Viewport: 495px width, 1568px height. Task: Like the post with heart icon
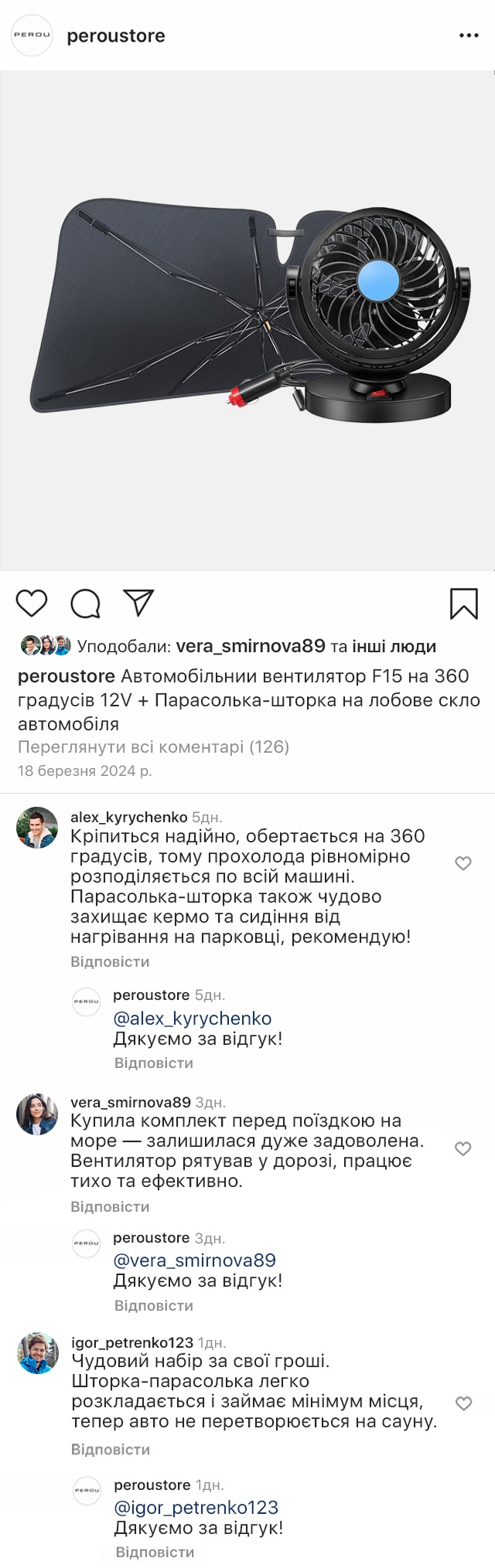tap(32, 603)
